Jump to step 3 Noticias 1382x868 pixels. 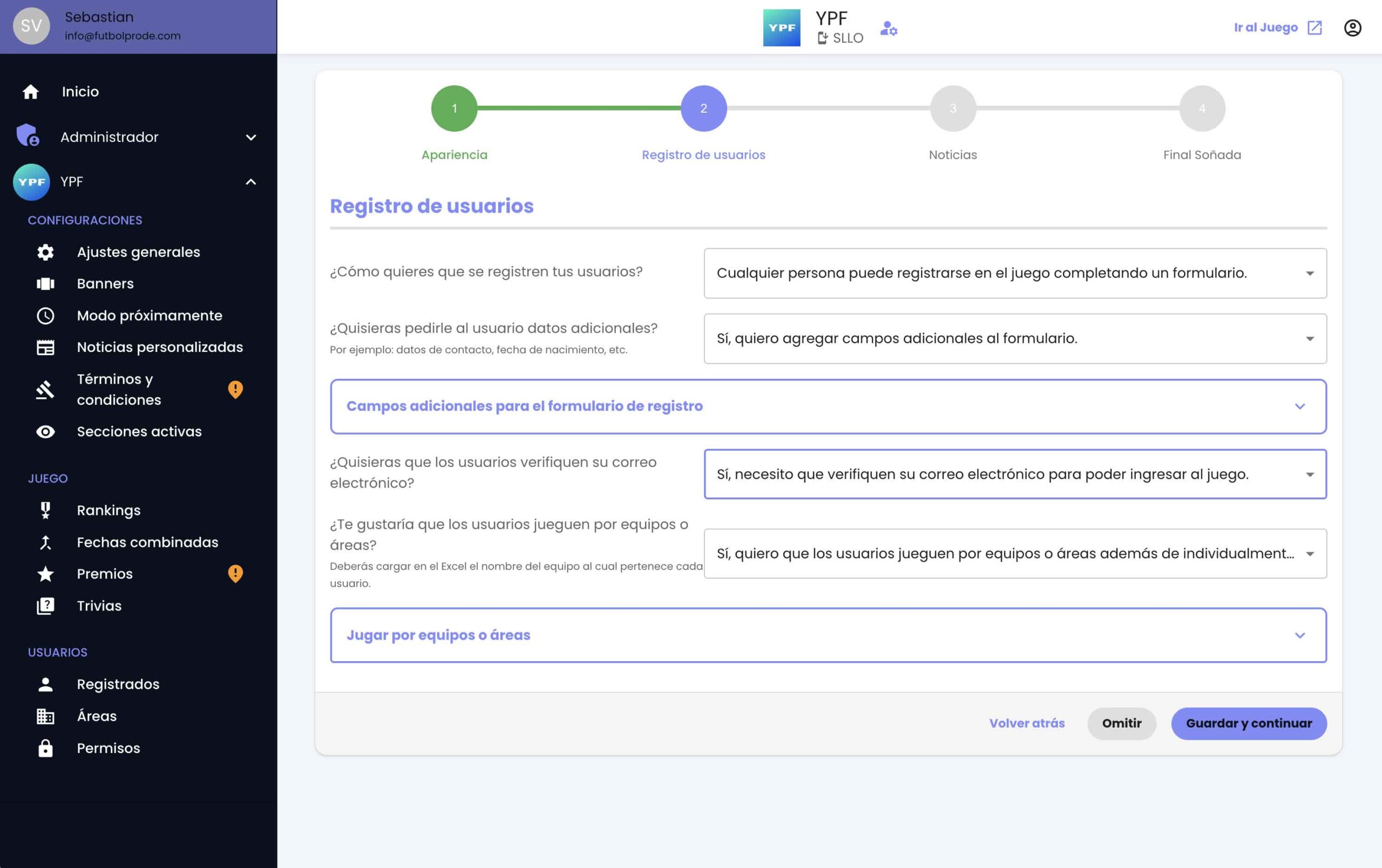coord(953,109)
